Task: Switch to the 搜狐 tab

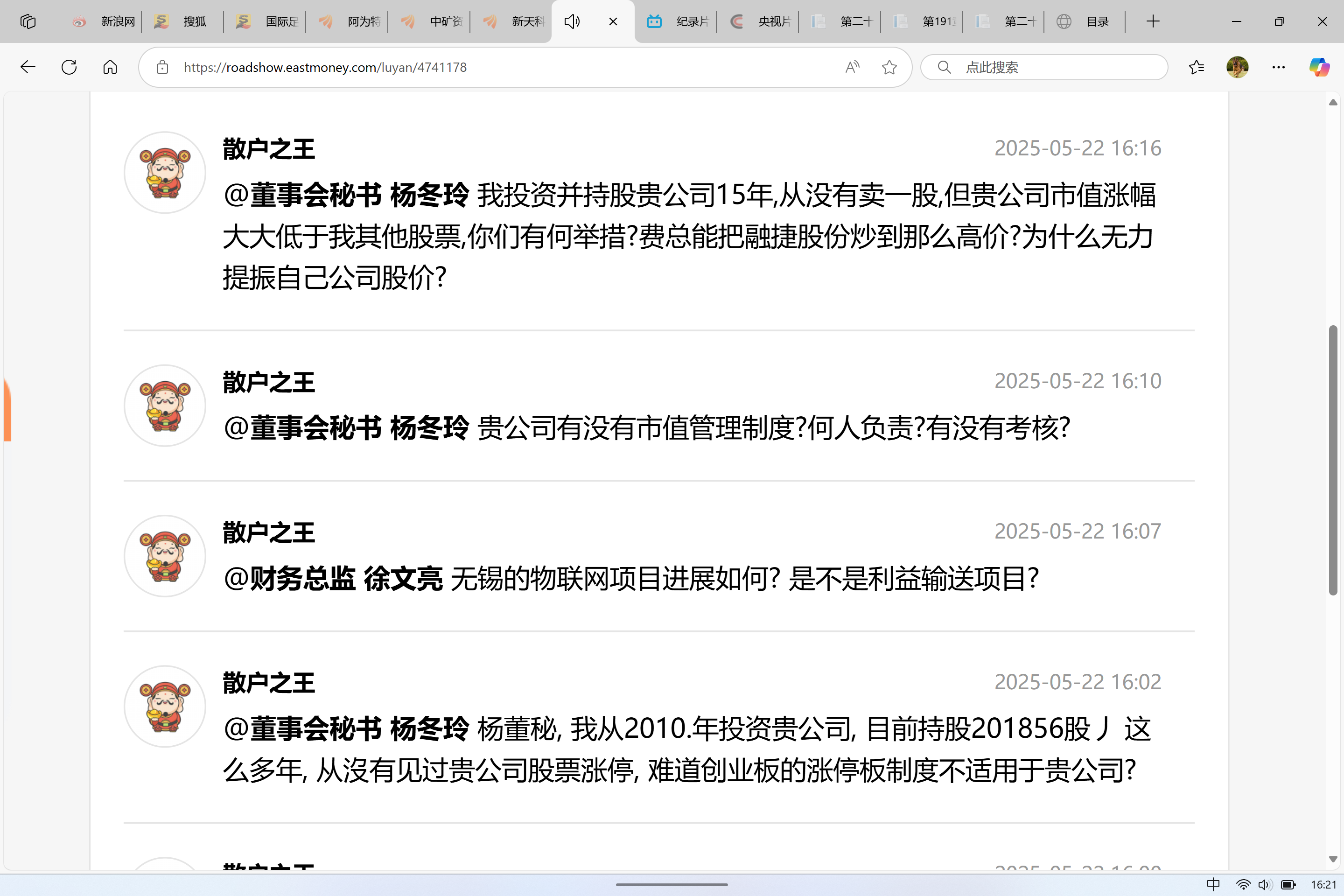Action: [x=184, y=22]
